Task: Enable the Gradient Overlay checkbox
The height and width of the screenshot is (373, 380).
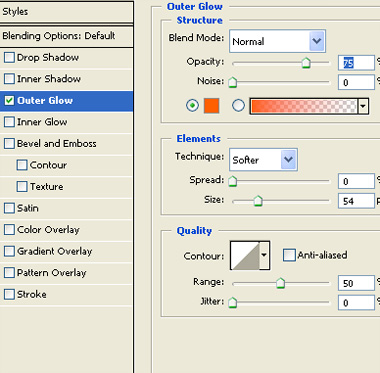Action: tap(9, 251)
